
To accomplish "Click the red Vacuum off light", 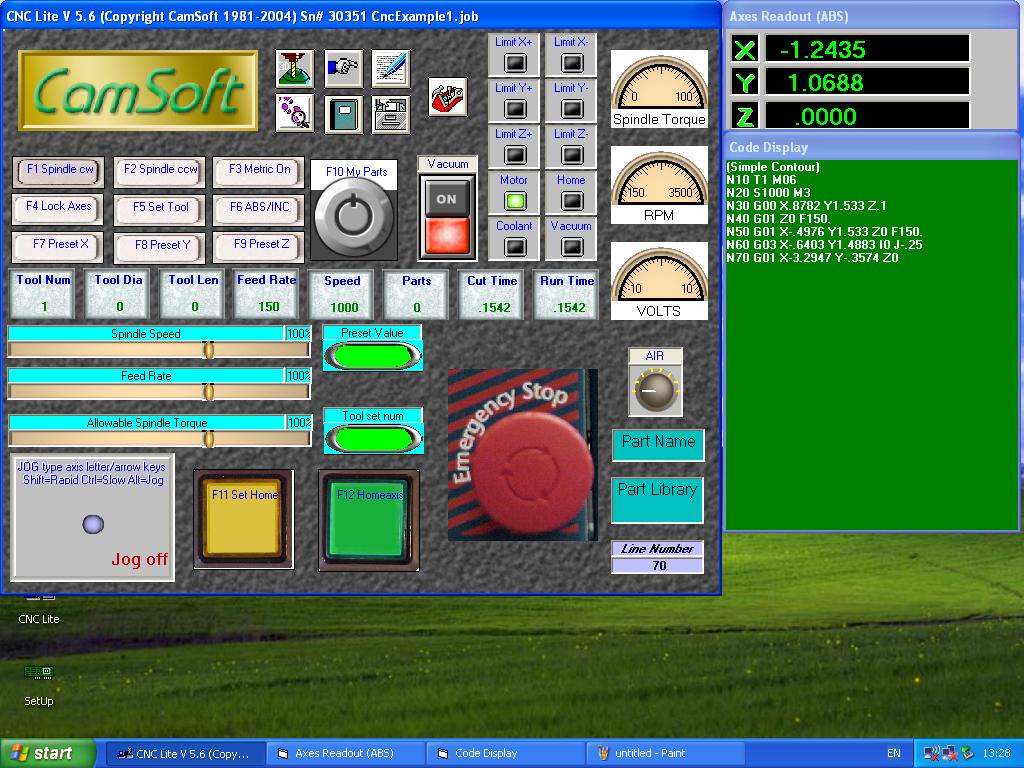I will coord(447,236).
